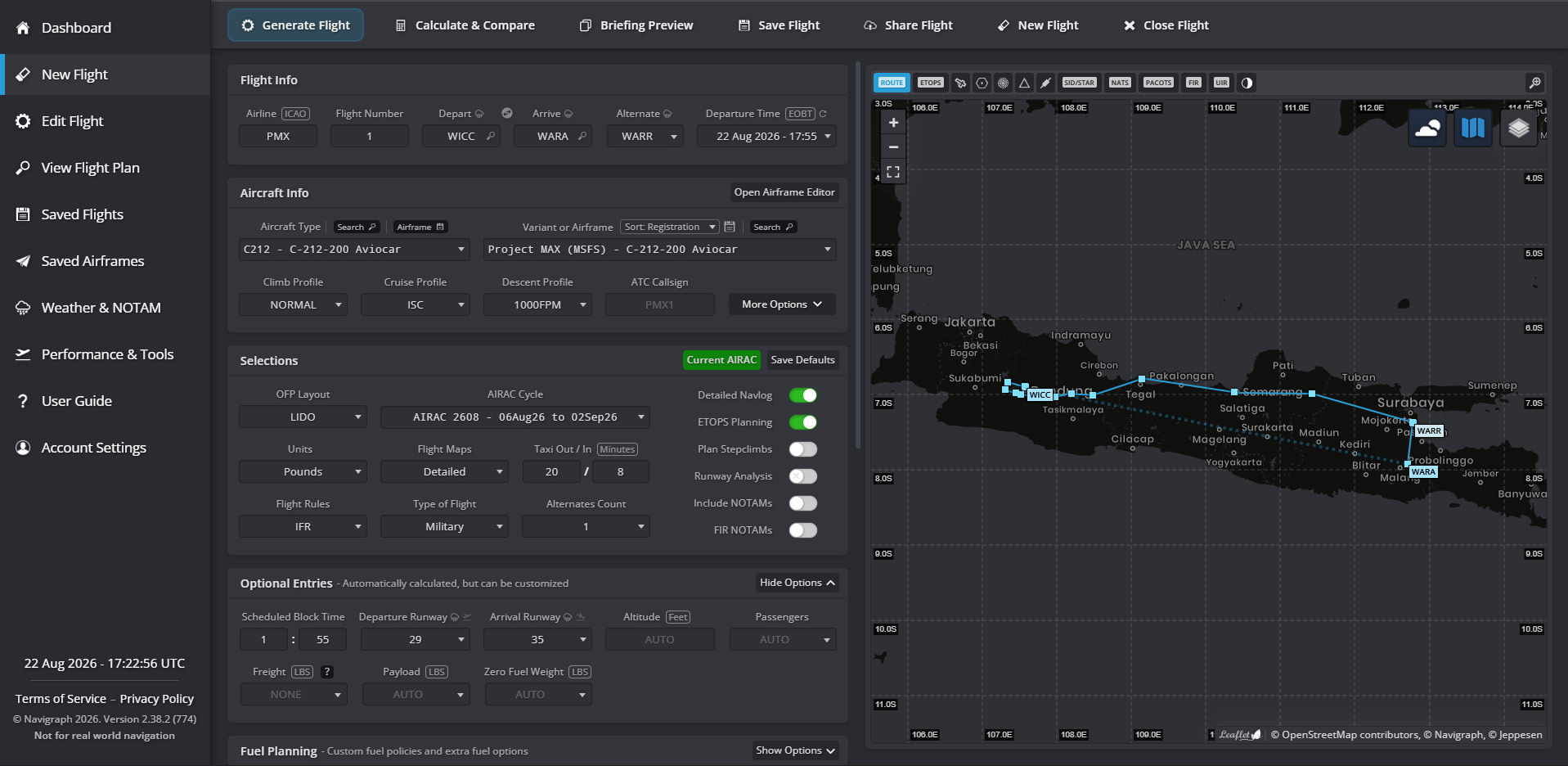Viewport: 1568px width, 766px height.
Task: Toggle the SID/STAR map overlay
Action: [1079, 83]
